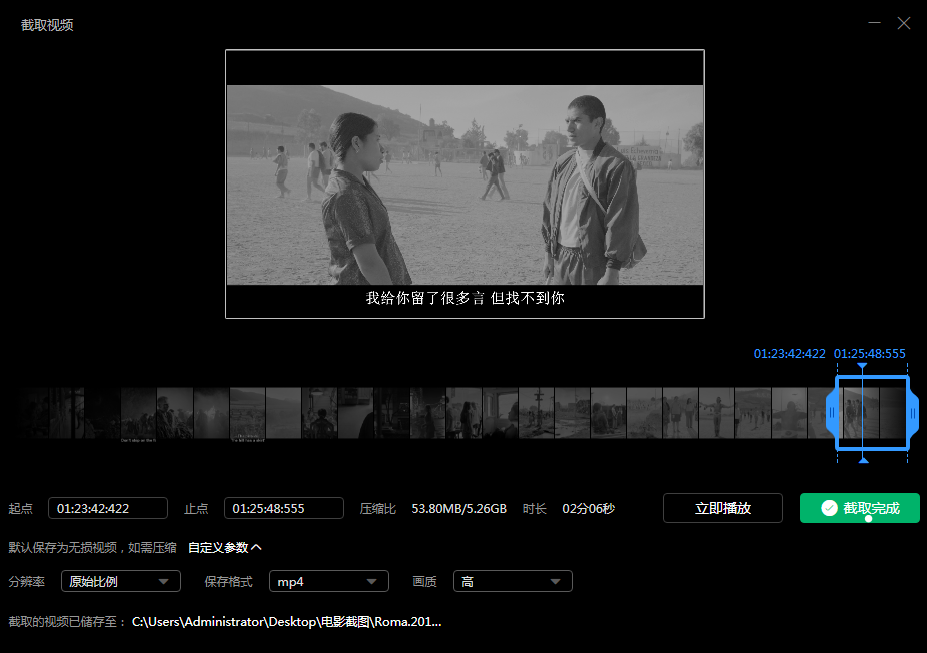The width and height of the screenshot is (927, 653).
Task: Open the saved clip file path link
Action: [286, 621]
